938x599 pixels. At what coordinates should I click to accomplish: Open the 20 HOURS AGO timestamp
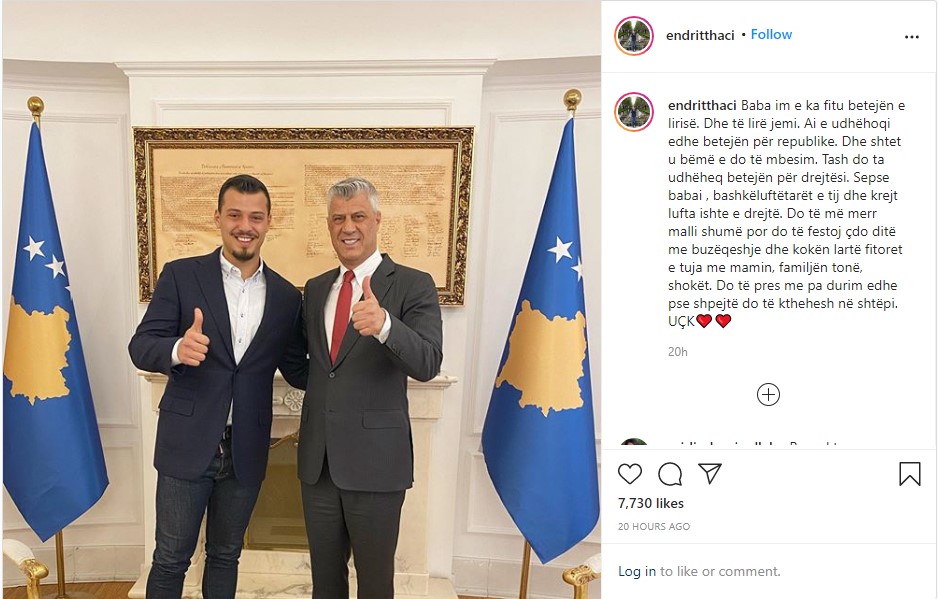point(654,527)
